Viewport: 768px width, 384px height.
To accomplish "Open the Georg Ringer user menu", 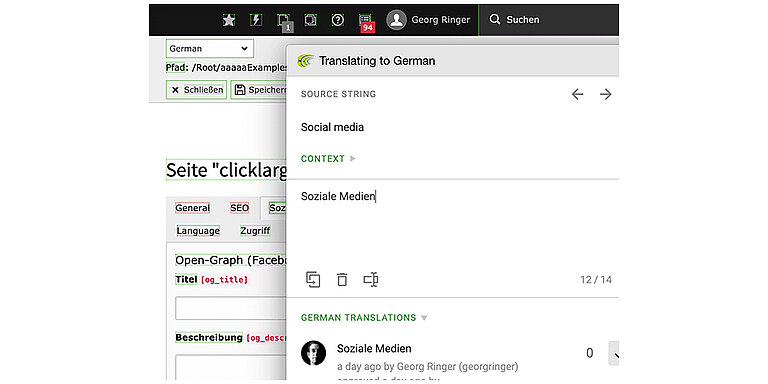I will click(429, 20).
